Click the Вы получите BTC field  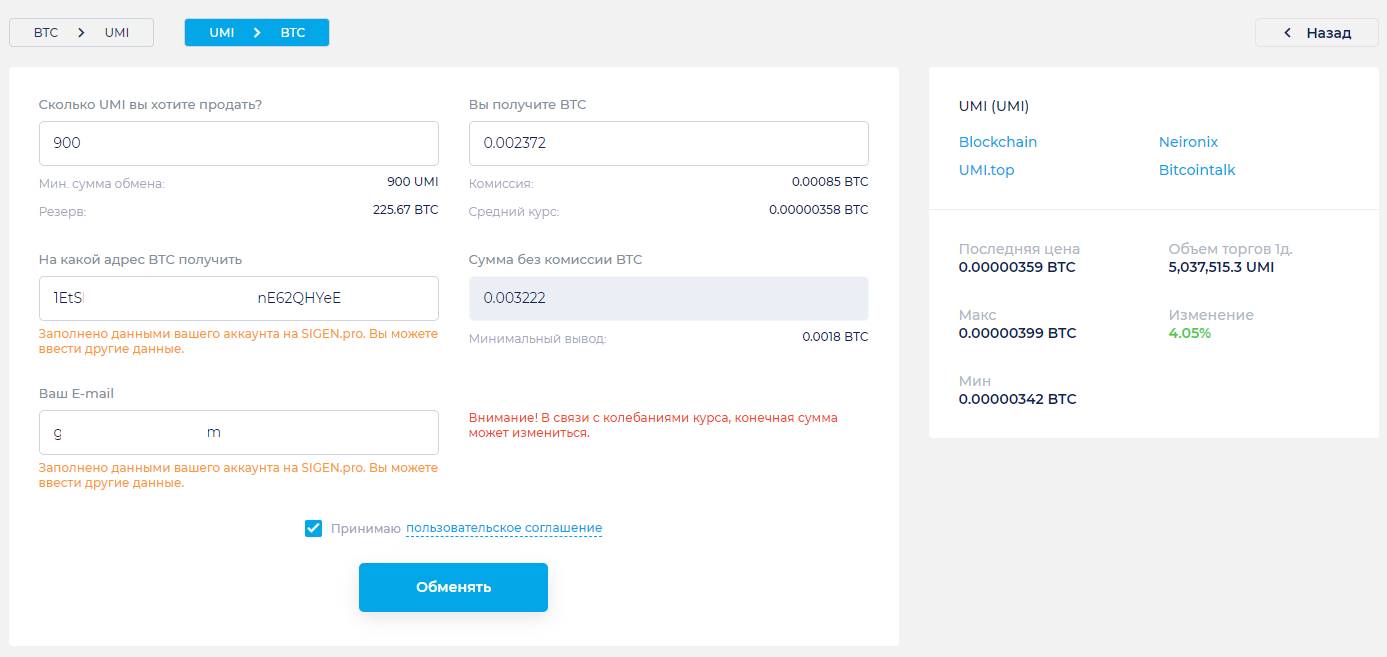(669, 143)
